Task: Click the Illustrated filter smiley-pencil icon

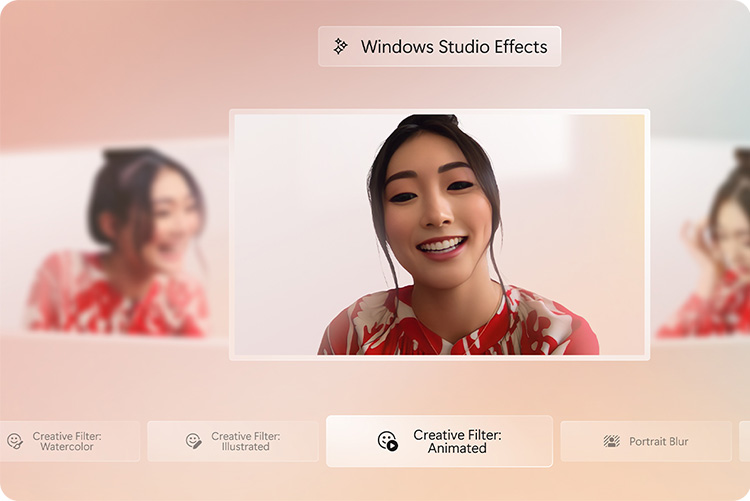Action: (x=194, y=441)
